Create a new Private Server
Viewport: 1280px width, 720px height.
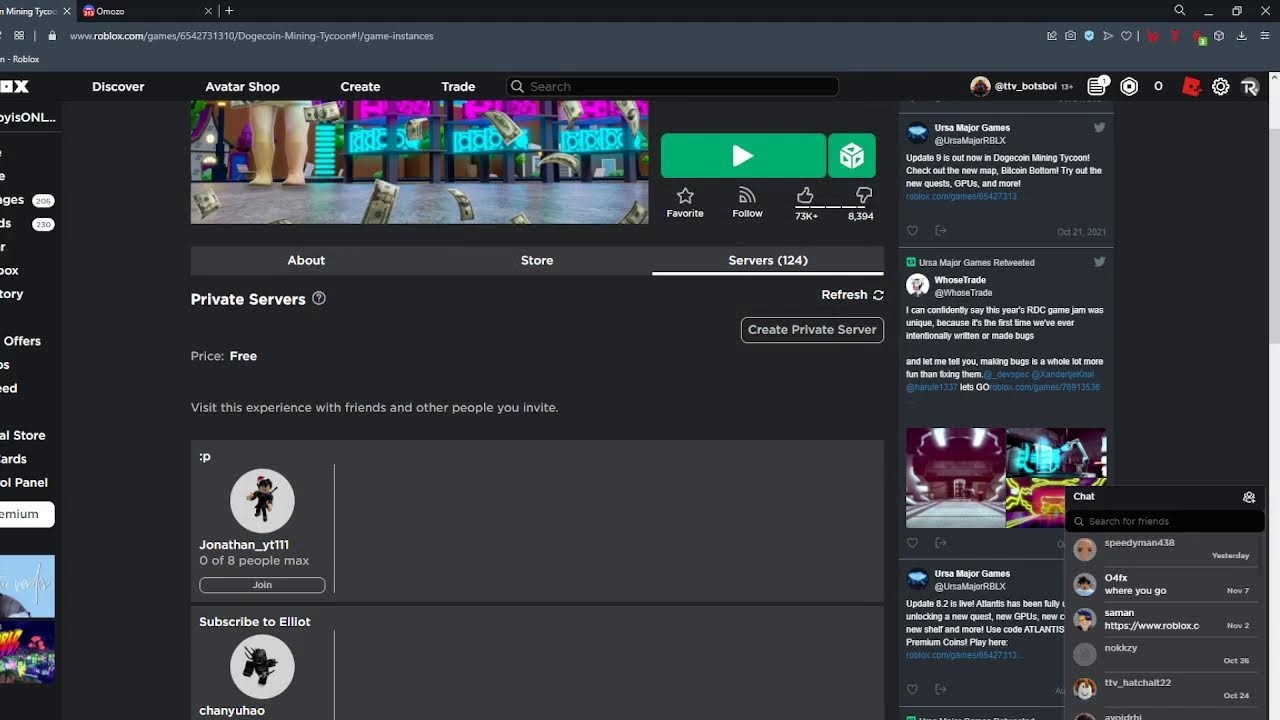(x=812, y=330)
